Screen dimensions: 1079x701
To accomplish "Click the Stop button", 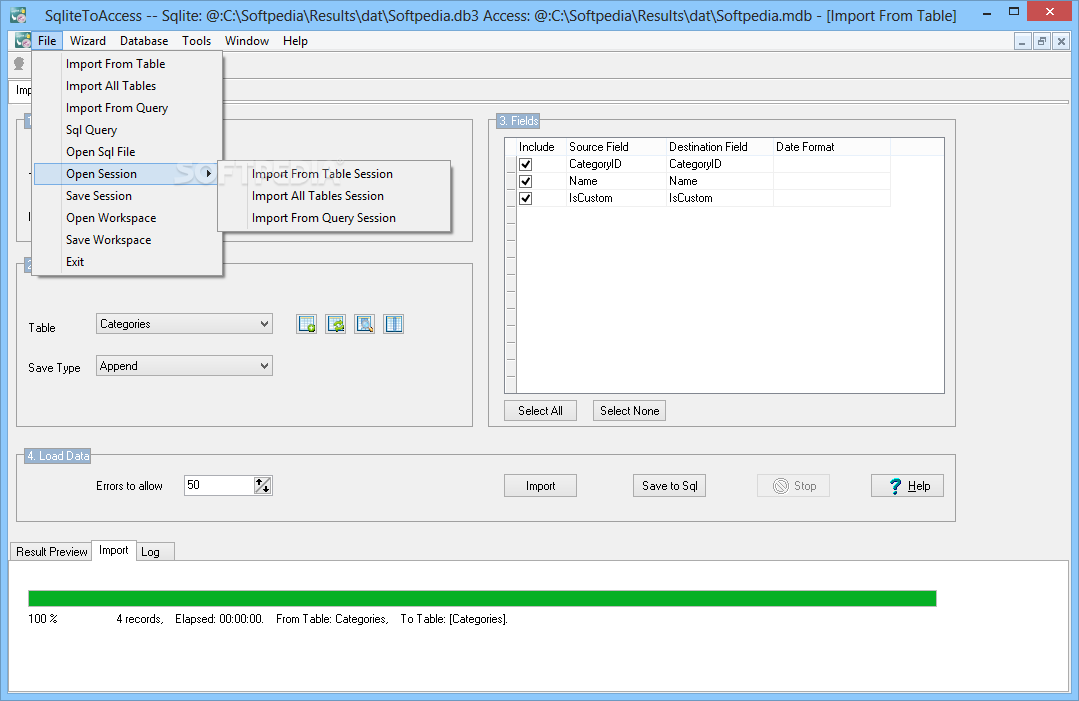I will [x=793, y=486].
